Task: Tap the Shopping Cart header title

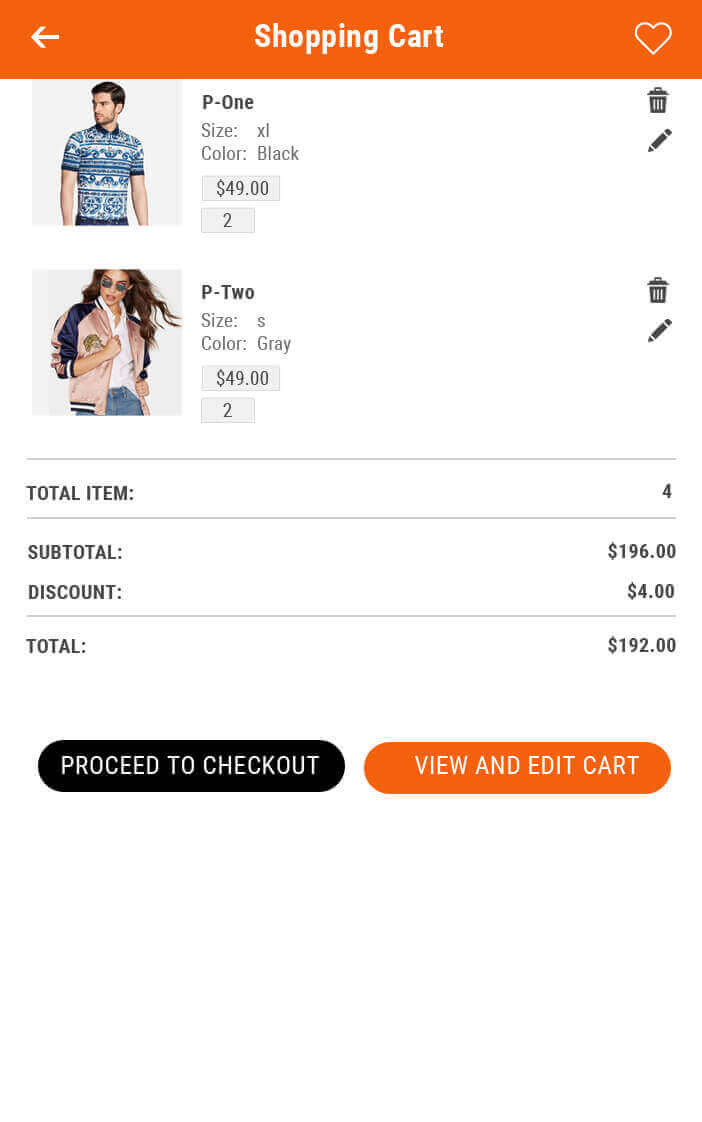Action: (349, 37)
